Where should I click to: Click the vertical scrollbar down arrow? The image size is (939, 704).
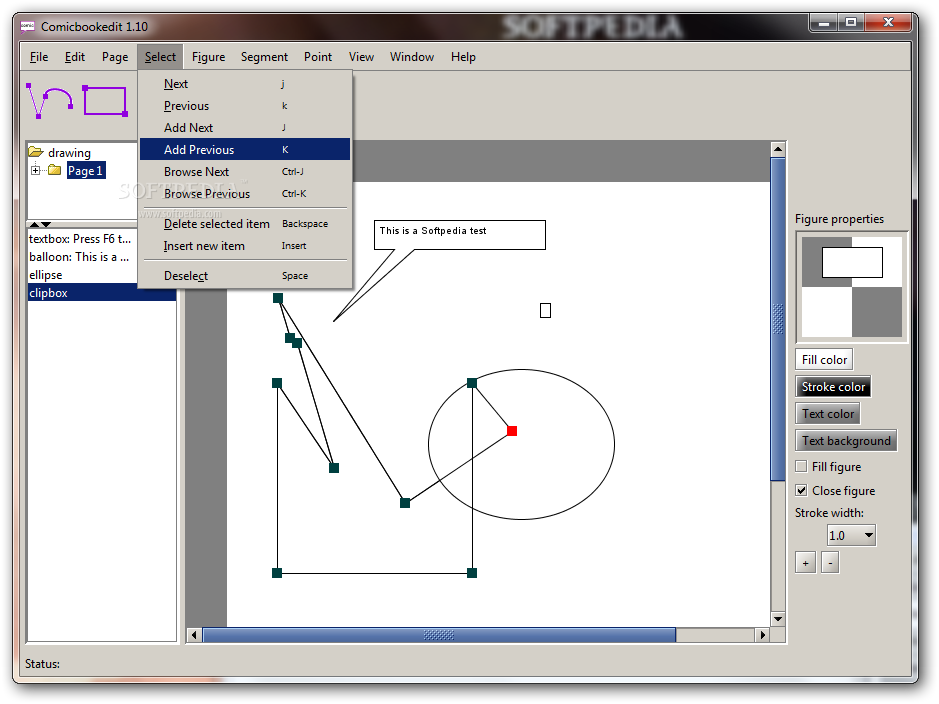tap(778, 619)
